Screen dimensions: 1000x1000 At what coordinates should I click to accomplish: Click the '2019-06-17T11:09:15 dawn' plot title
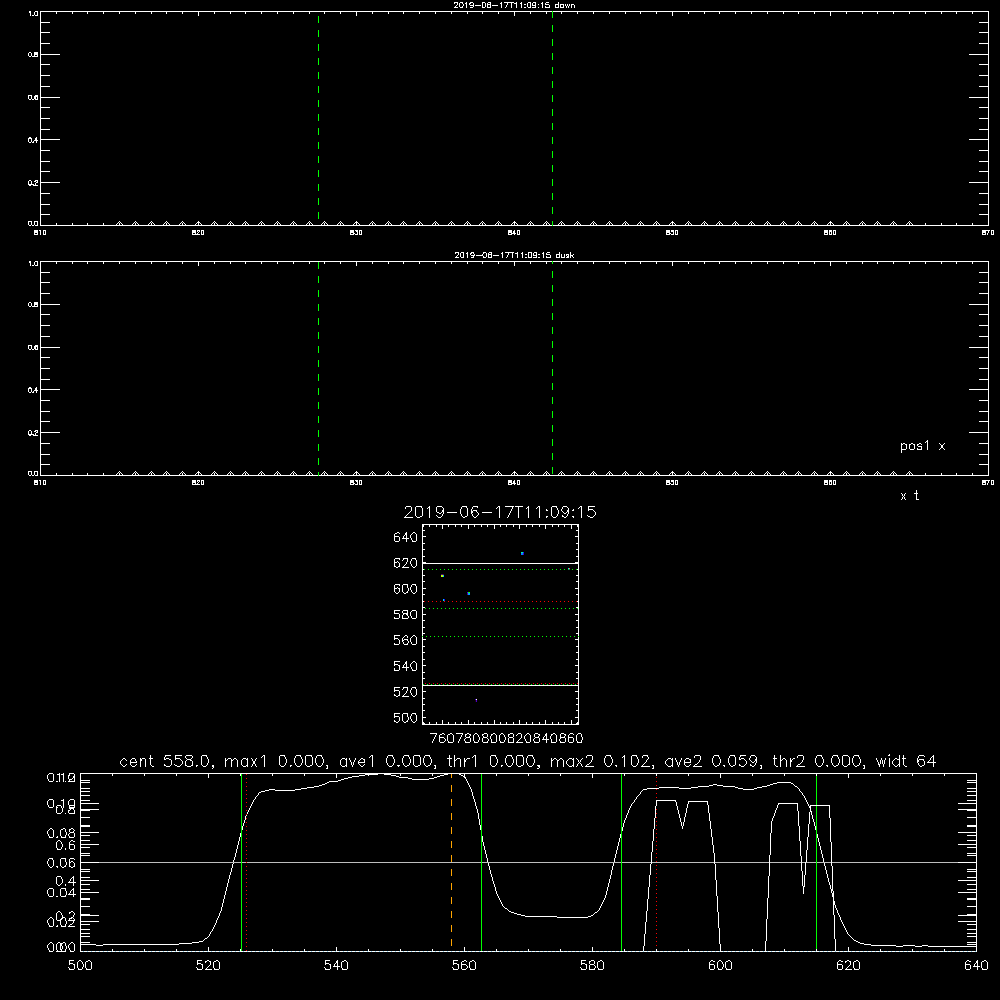(514, 5)
